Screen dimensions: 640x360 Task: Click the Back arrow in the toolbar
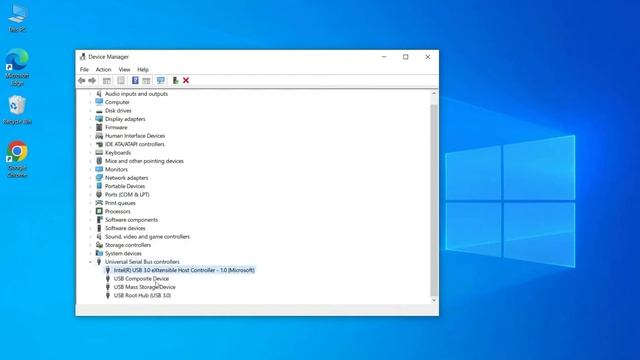click(x=82, y=80)
